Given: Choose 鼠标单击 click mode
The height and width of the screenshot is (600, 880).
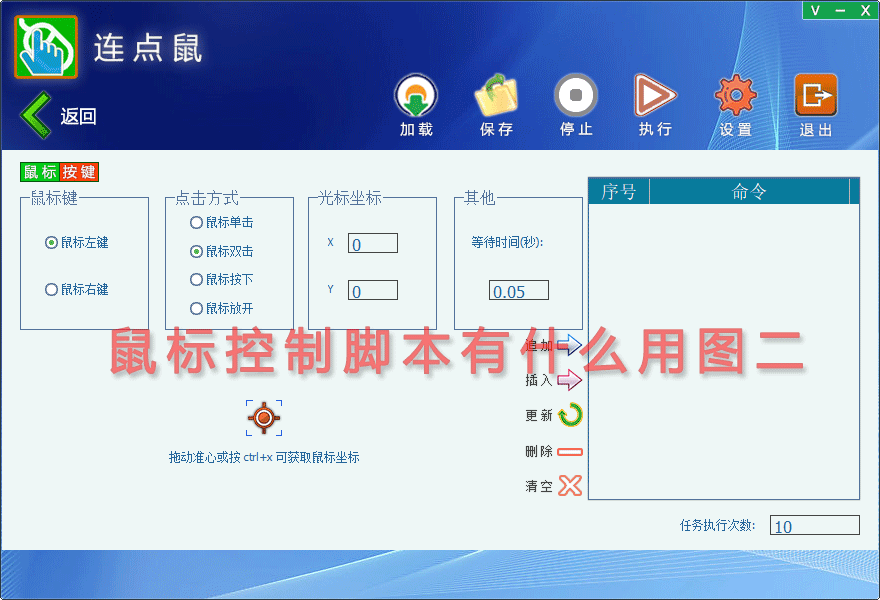Looking at the screenshot, I should [x=222, y=223].
